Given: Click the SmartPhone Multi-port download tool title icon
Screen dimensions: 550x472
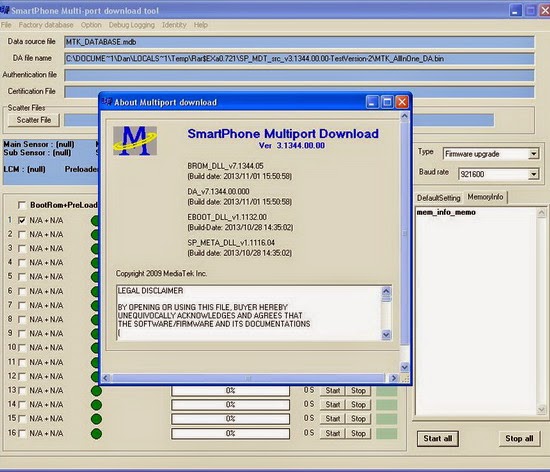Looking at the screenshot, I should click(5, 10).
